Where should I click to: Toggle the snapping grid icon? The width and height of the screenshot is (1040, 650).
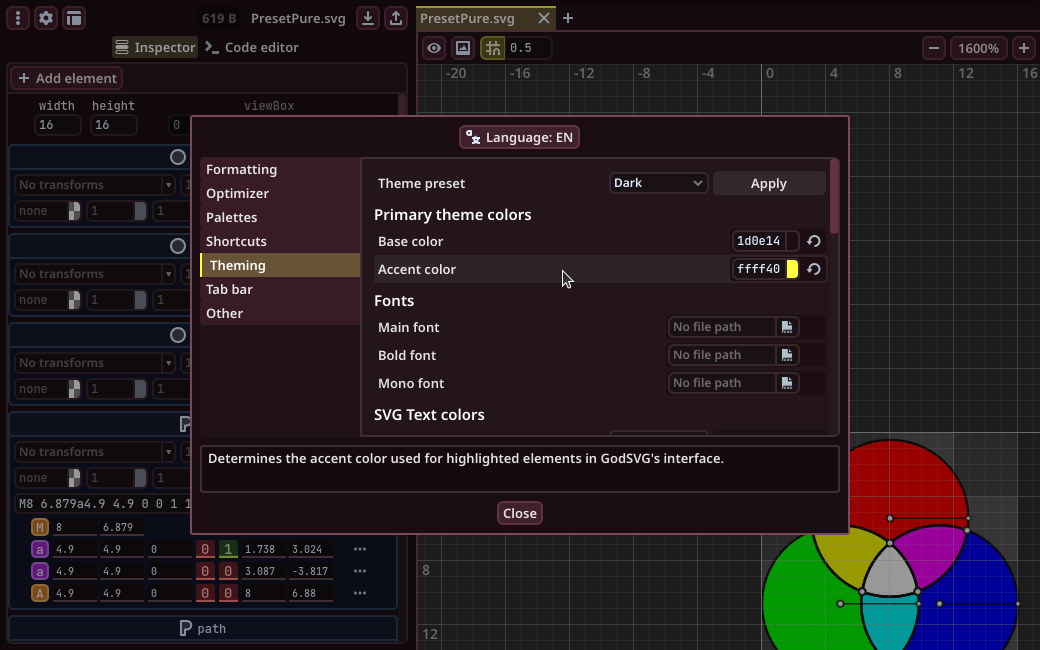point(492,48)
